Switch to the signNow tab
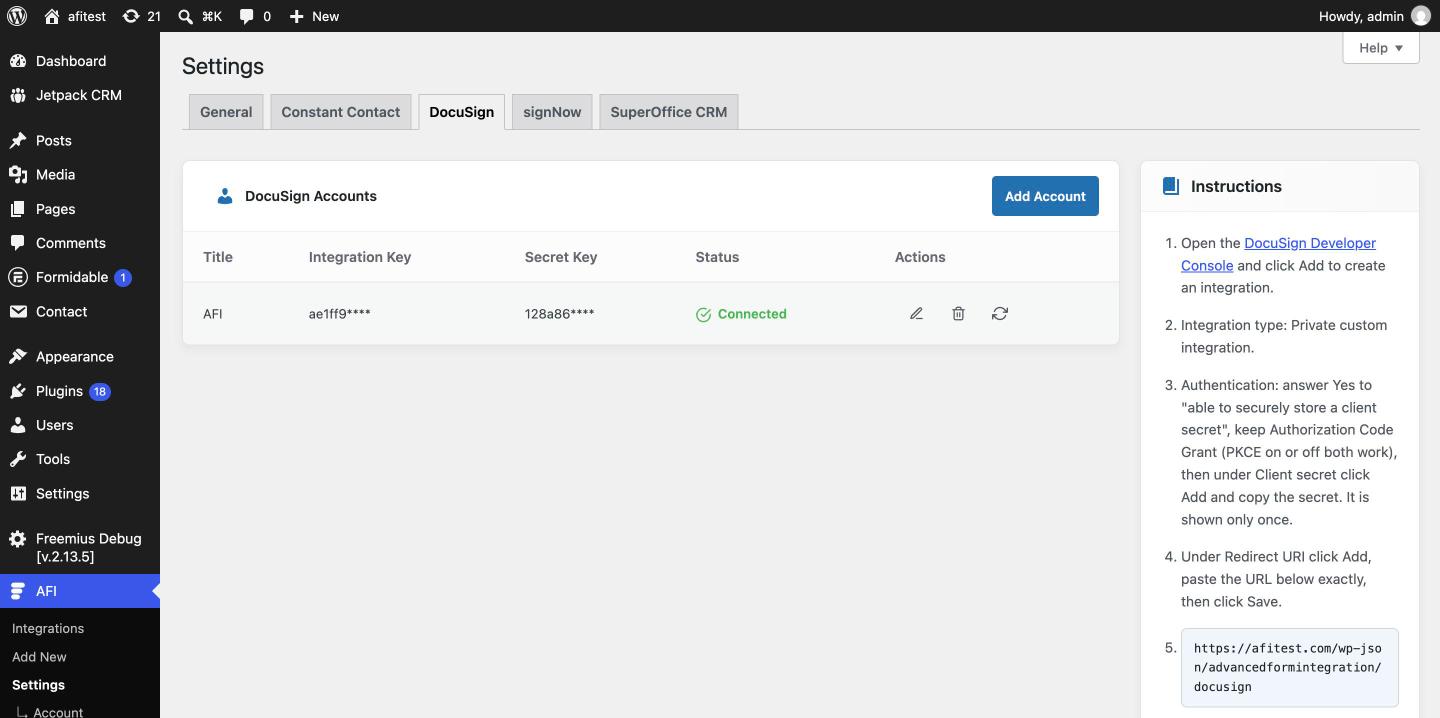Viewport: 1440px width, 718px height. [x=552, y=112]
